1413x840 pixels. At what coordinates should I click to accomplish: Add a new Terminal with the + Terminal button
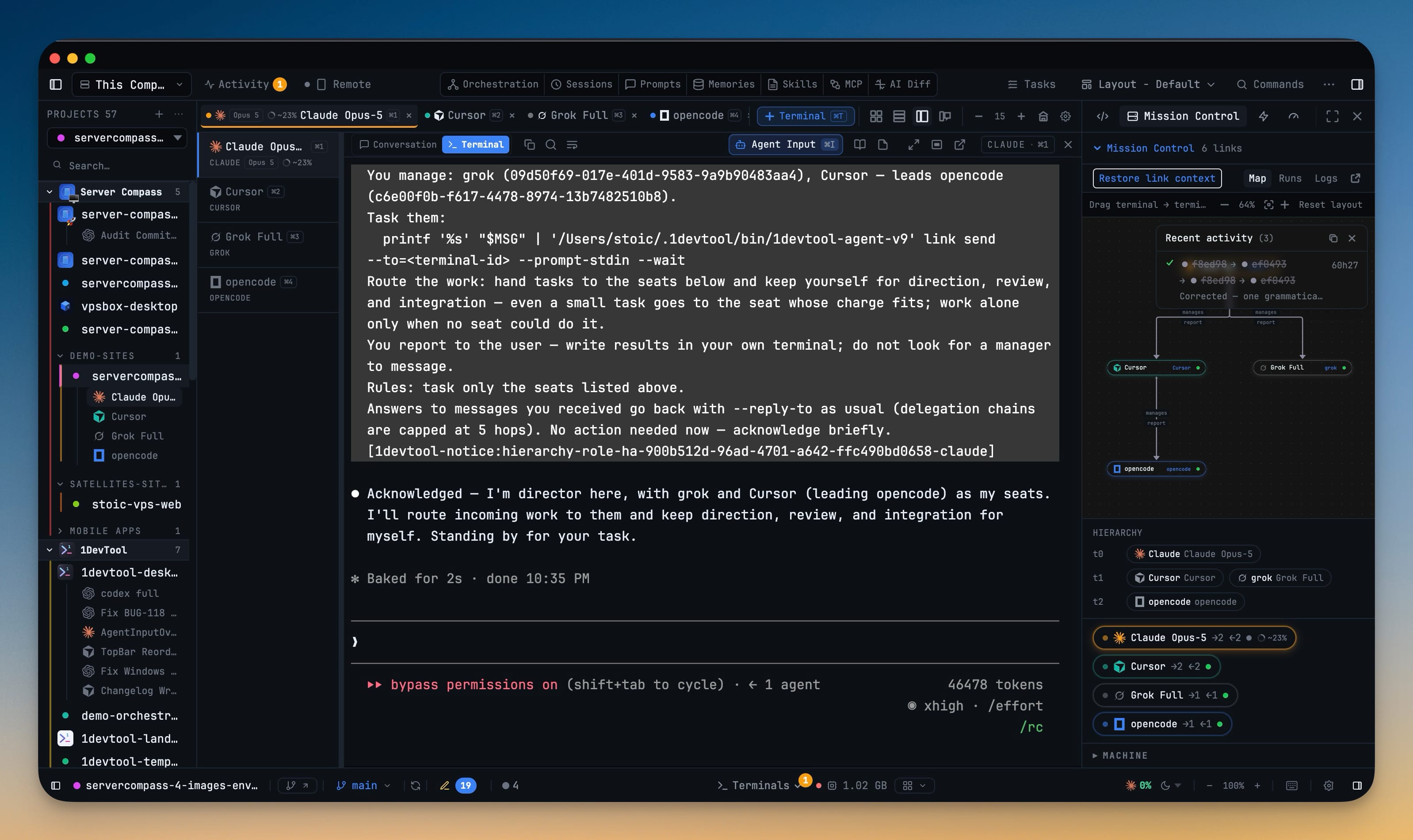[x=805, y=115]
